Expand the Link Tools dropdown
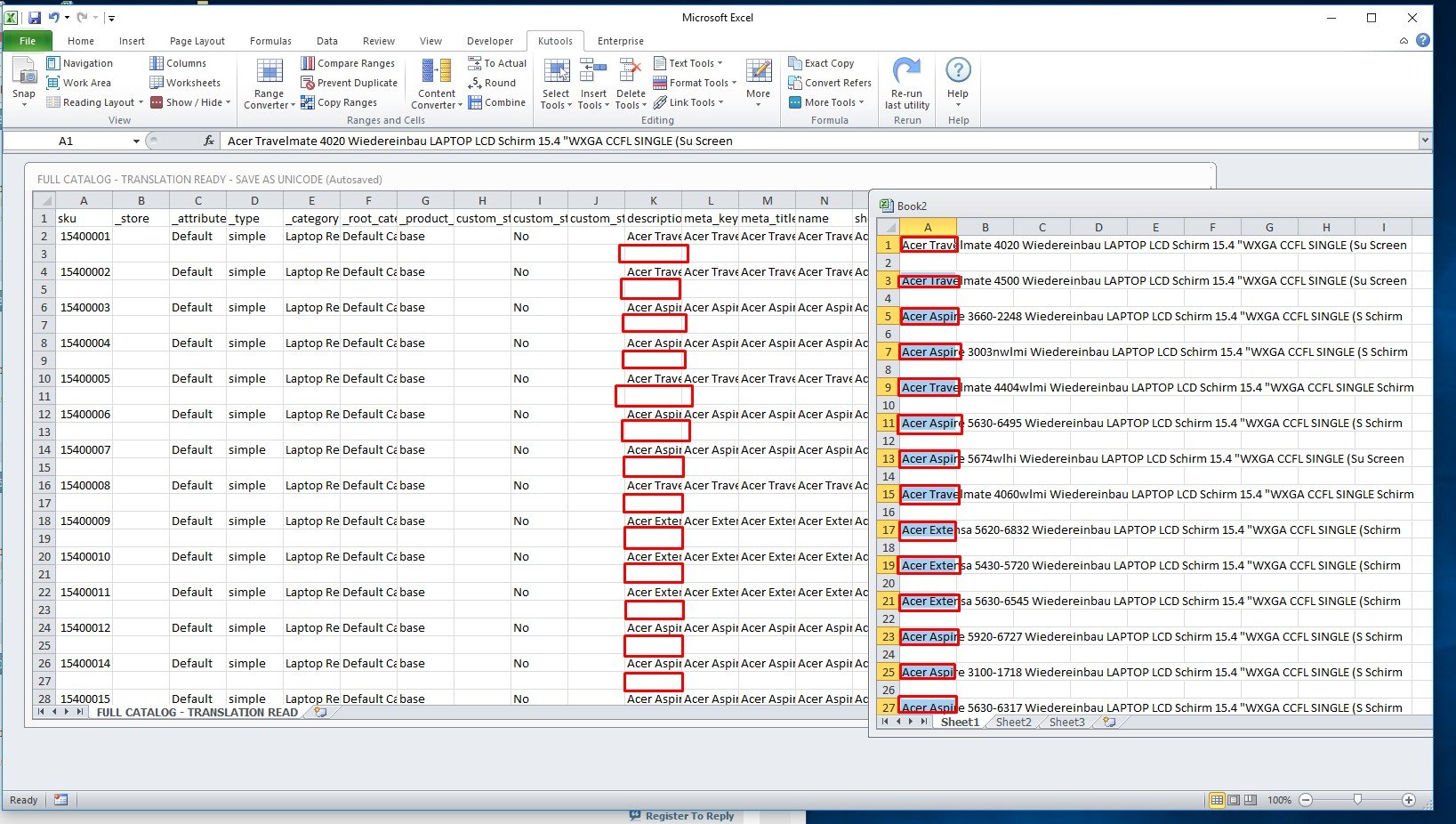This screenshot has height=824, width=1456. (720, 102)
